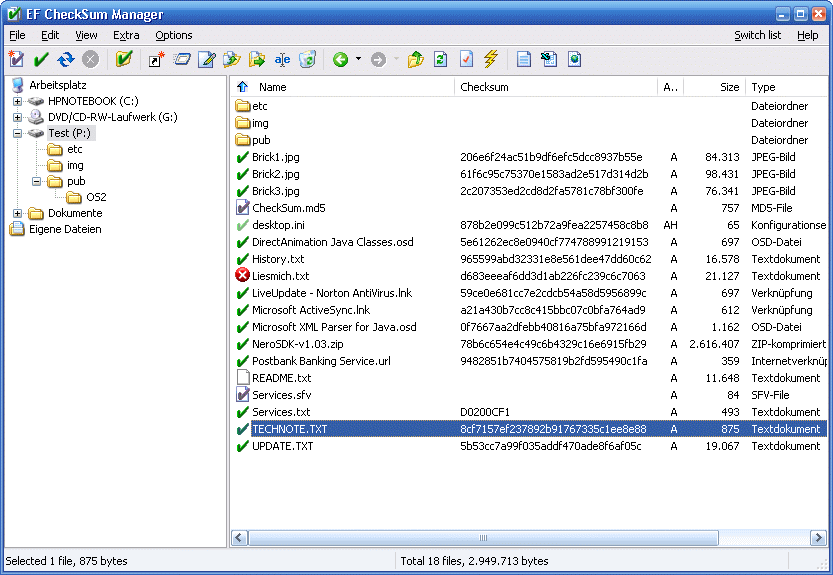
Task: Collapse the Test (P:) drive node
Action: coord(18,133)
